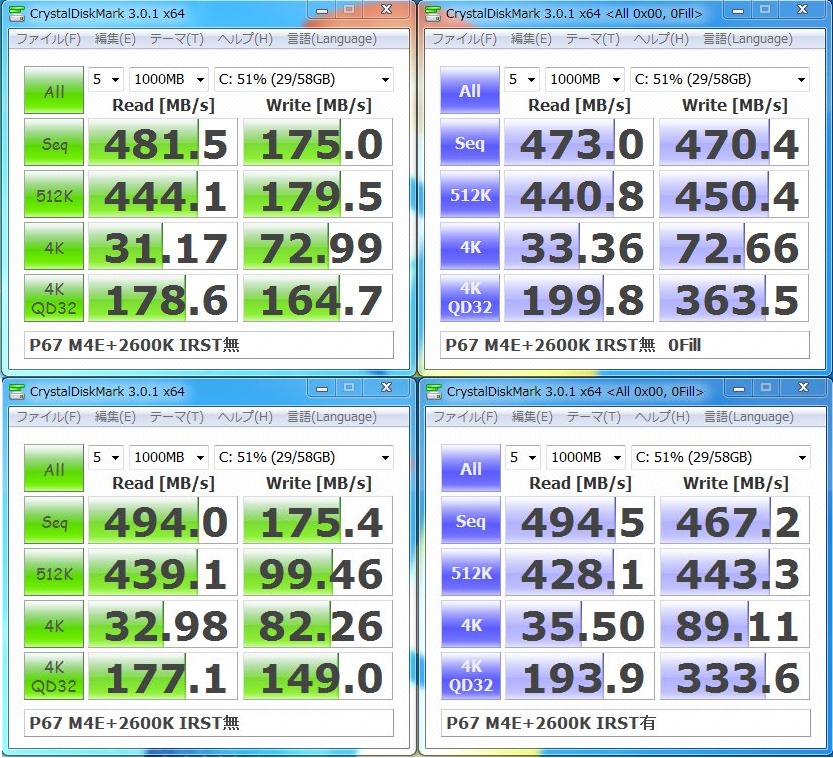The width and height of the screenshot is (833, 758).
Task: Select 4K QD32 write value 333.6
Action: click(735, 676)
